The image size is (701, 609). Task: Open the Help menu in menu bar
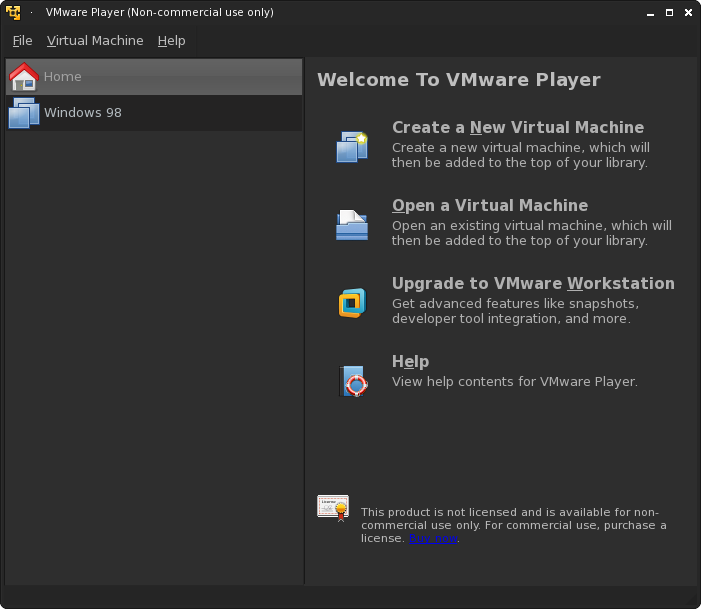click(171, 41)
